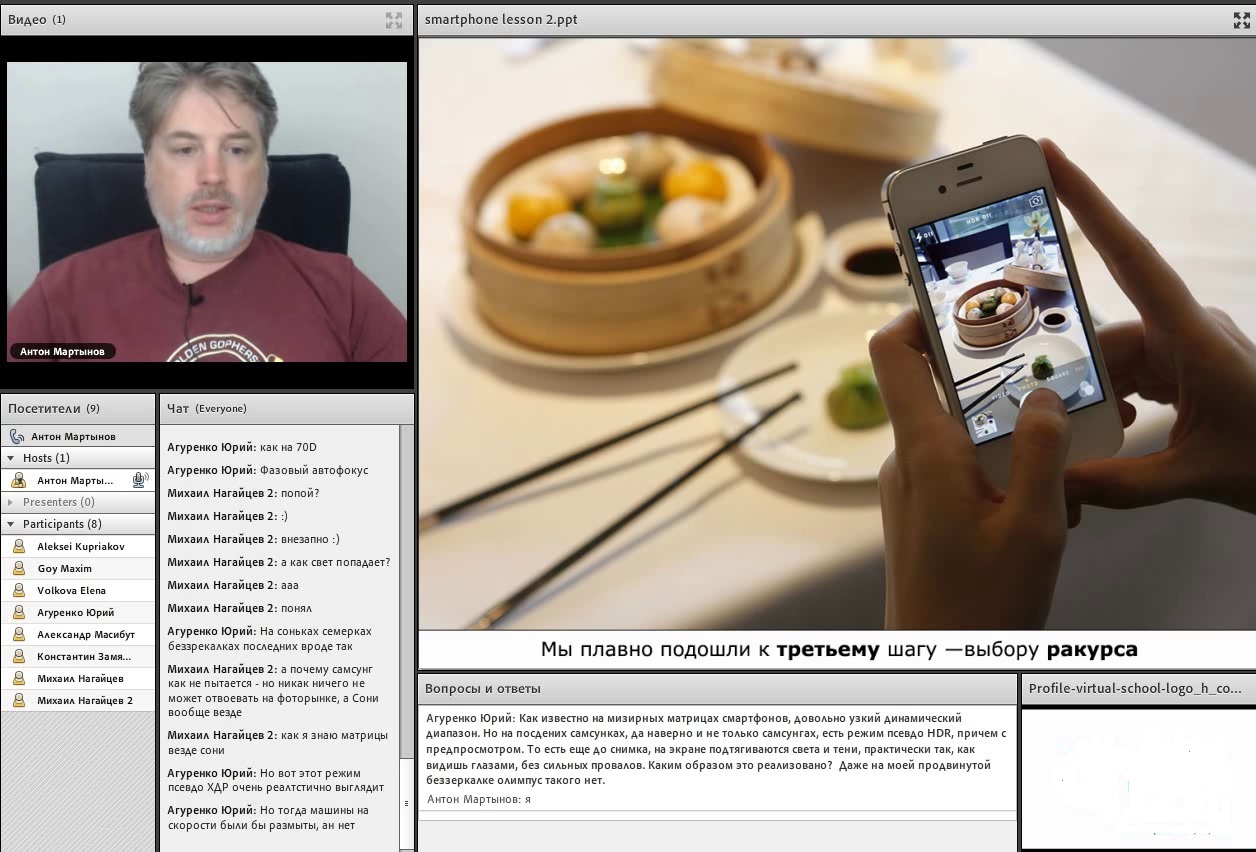The image size is (1256, 852).
Task: Select participant Александр Масибут
Action: [x=78, y=635]
